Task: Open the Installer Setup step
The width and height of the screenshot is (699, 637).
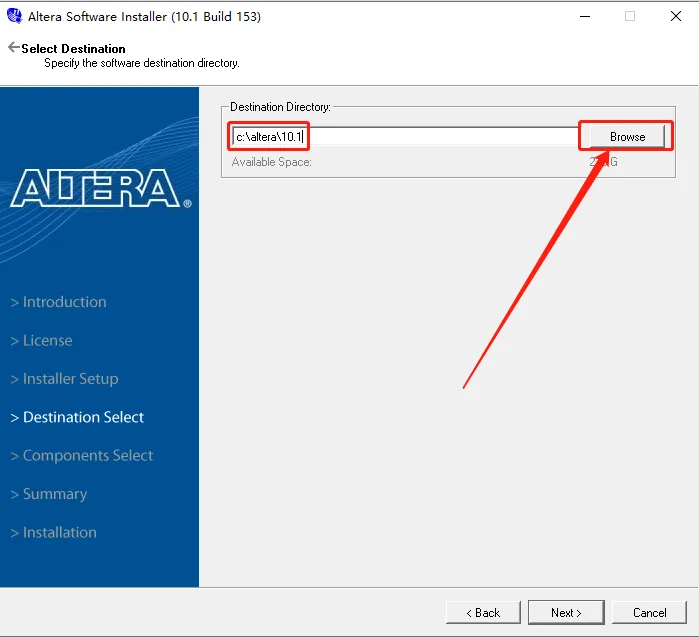Action: (x=65, y=378)
